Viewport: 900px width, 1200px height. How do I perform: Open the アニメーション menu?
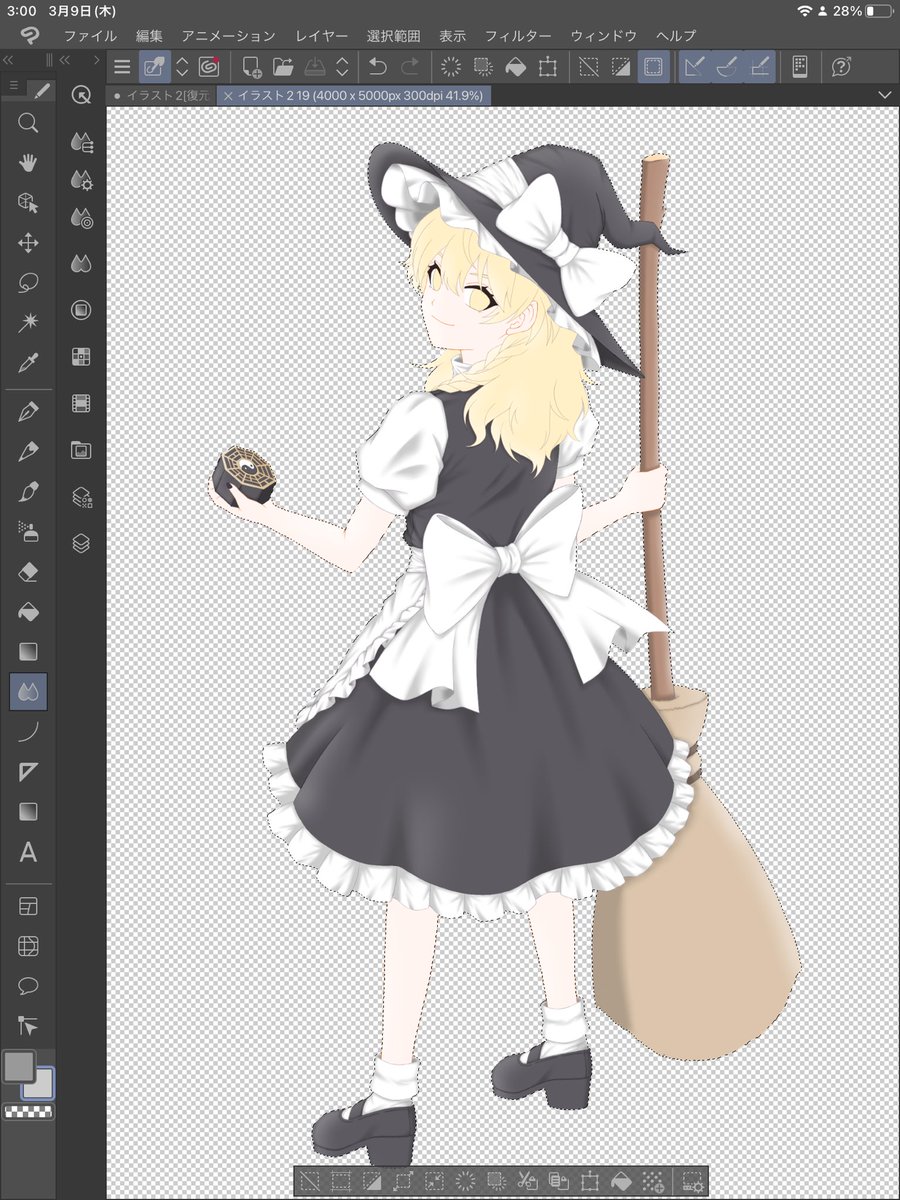(228, 35)
